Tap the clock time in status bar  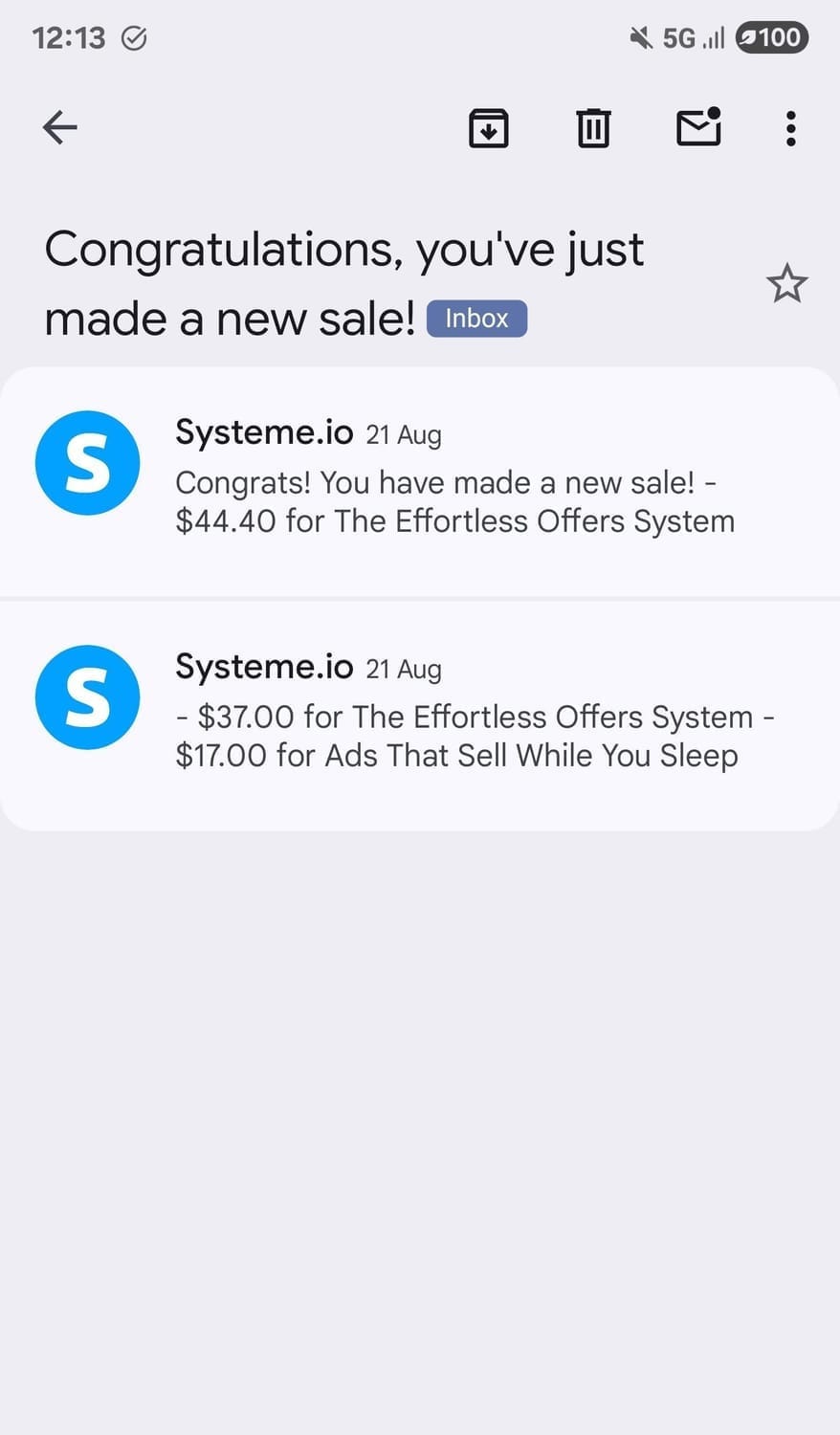point(68,38)
